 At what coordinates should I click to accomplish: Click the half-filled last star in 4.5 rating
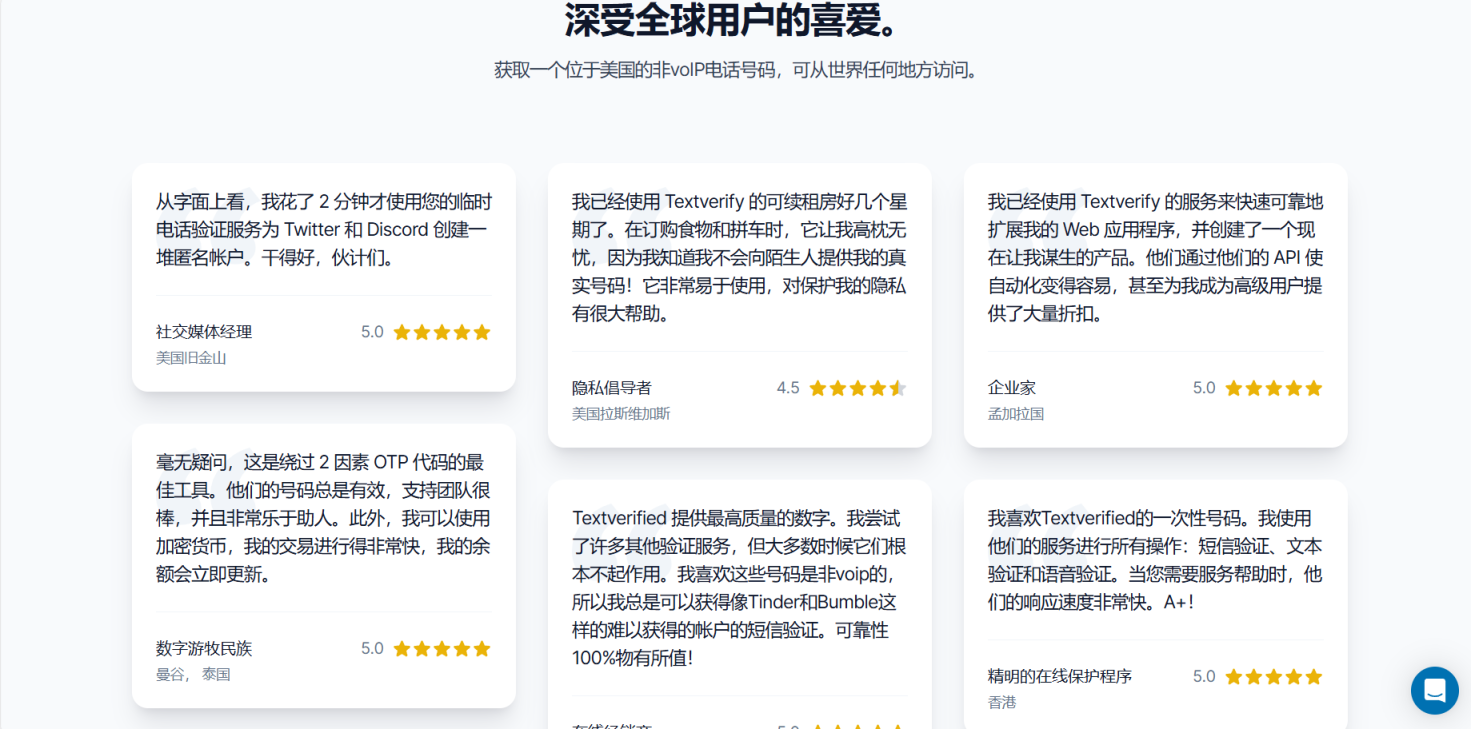point(898,388)
